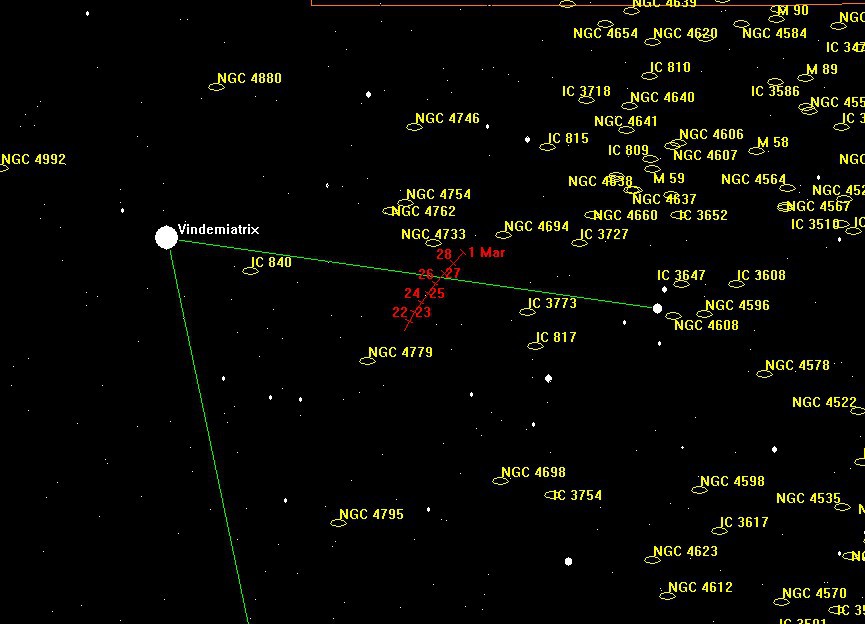Click the M 58 galaxy symbol

[752, 151]
